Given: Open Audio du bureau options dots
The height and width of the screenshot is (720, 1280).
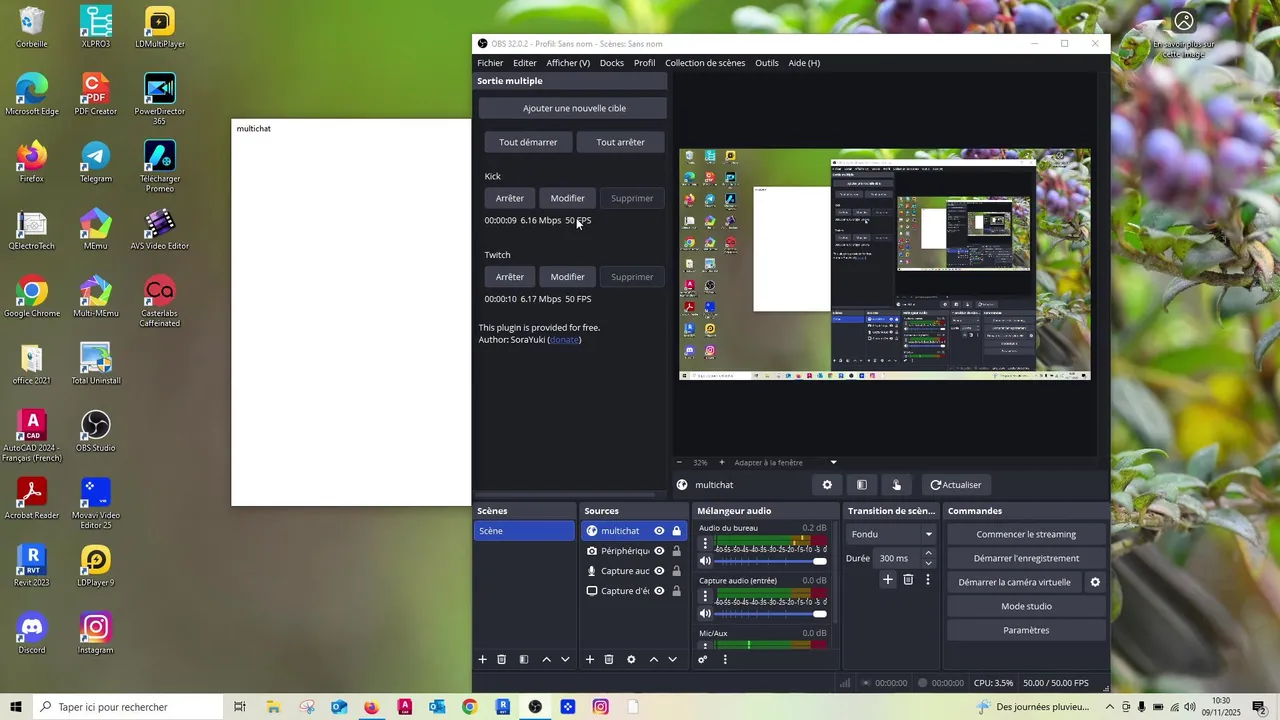Looking at the screenshot, I should [x=705, y=544].
